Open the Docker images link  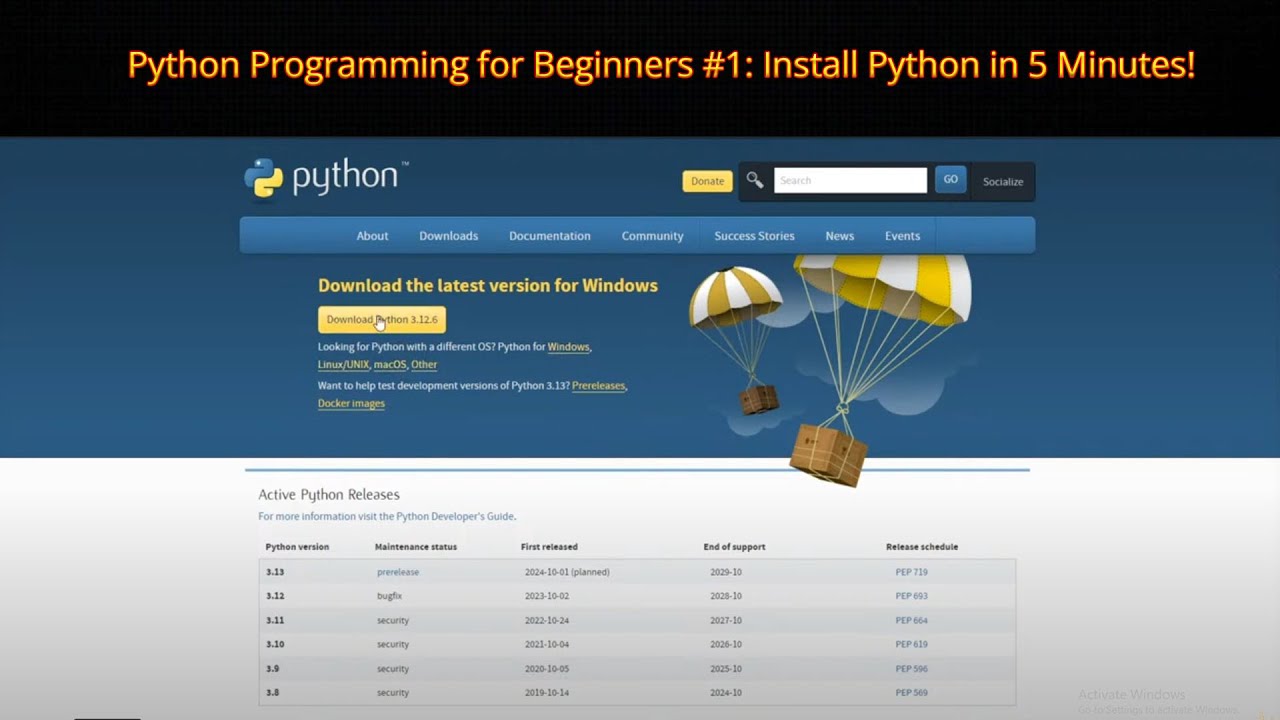pos(351,404)
